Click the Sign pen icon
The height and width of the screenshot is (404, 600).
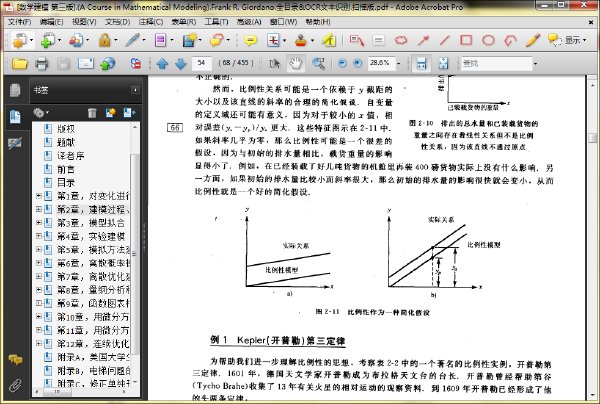pyautogui.click(x=132, y=40)
